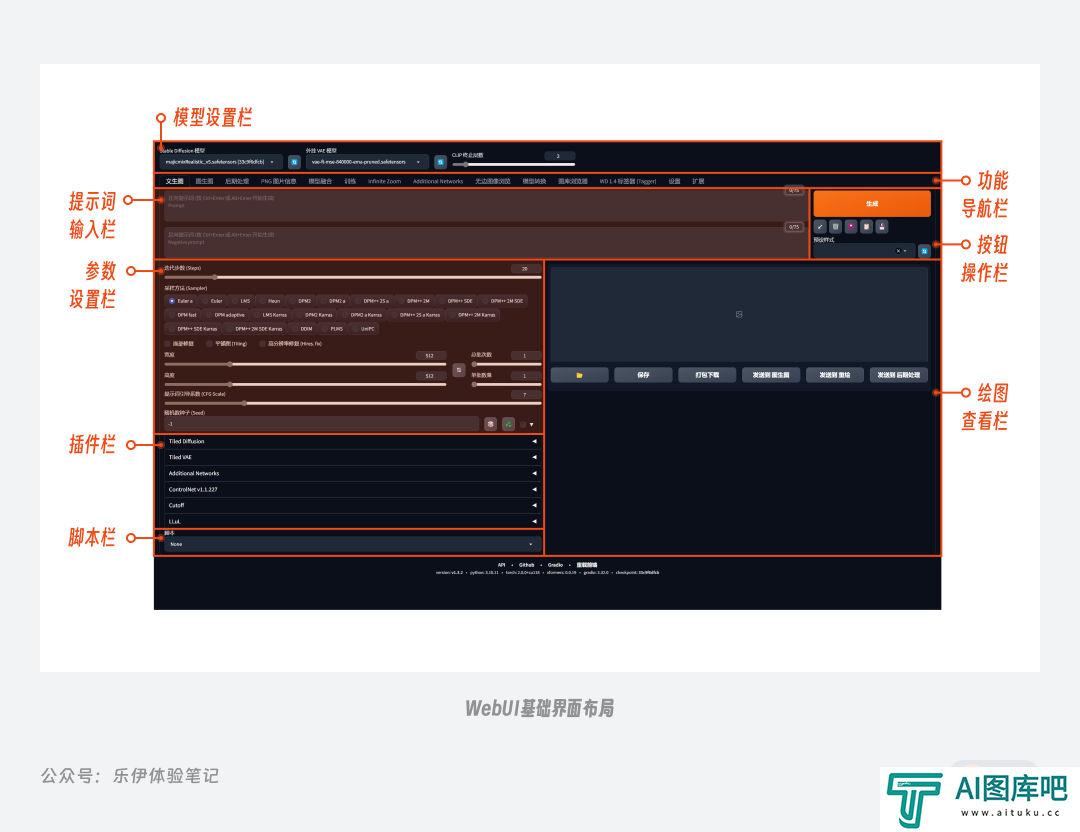This screenshot has width=1080, height=832.
Task: Open the output folder with the folder icon
Action: pos(579,375)
